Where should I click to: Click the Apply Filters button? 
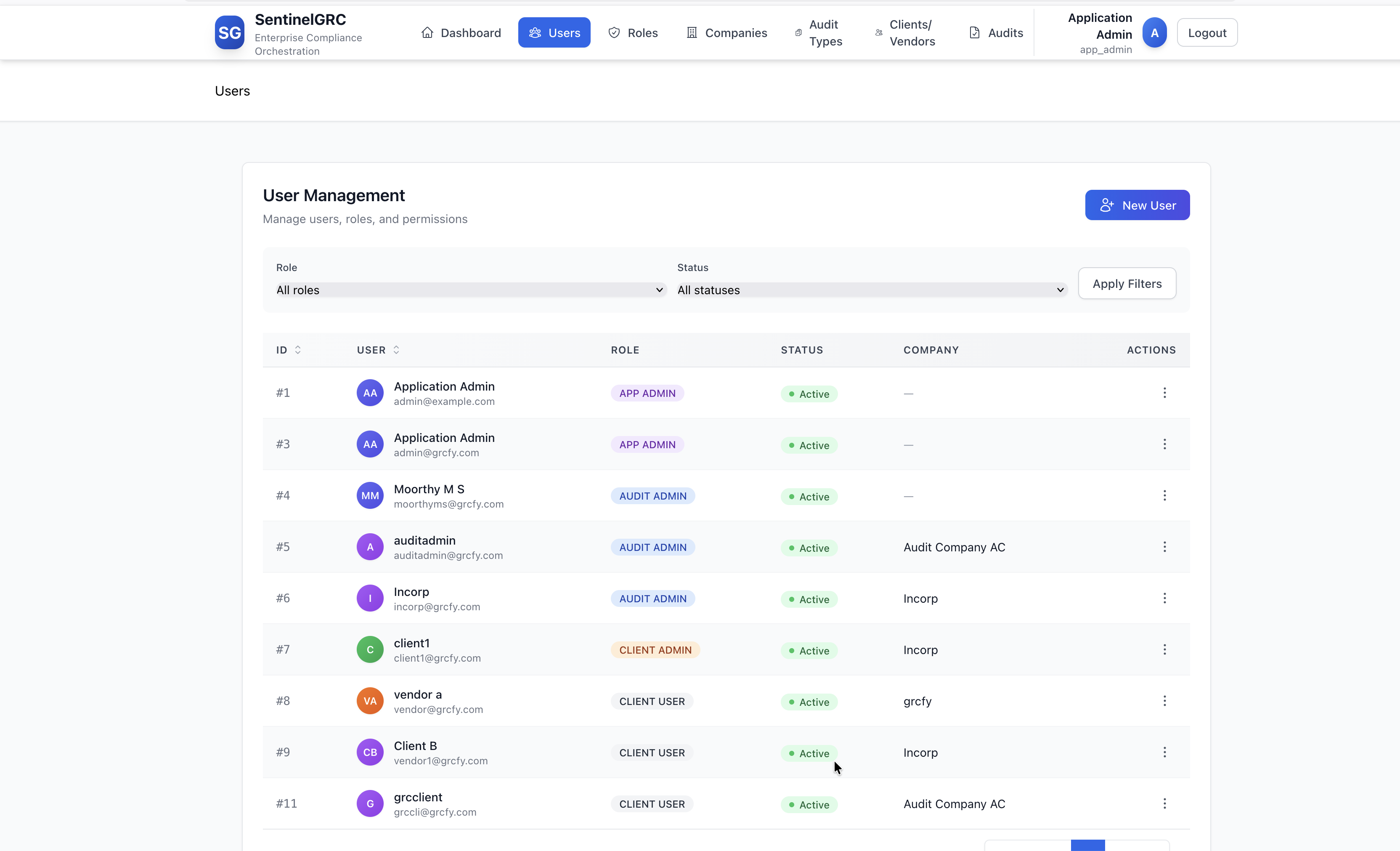click(1127, 283)
